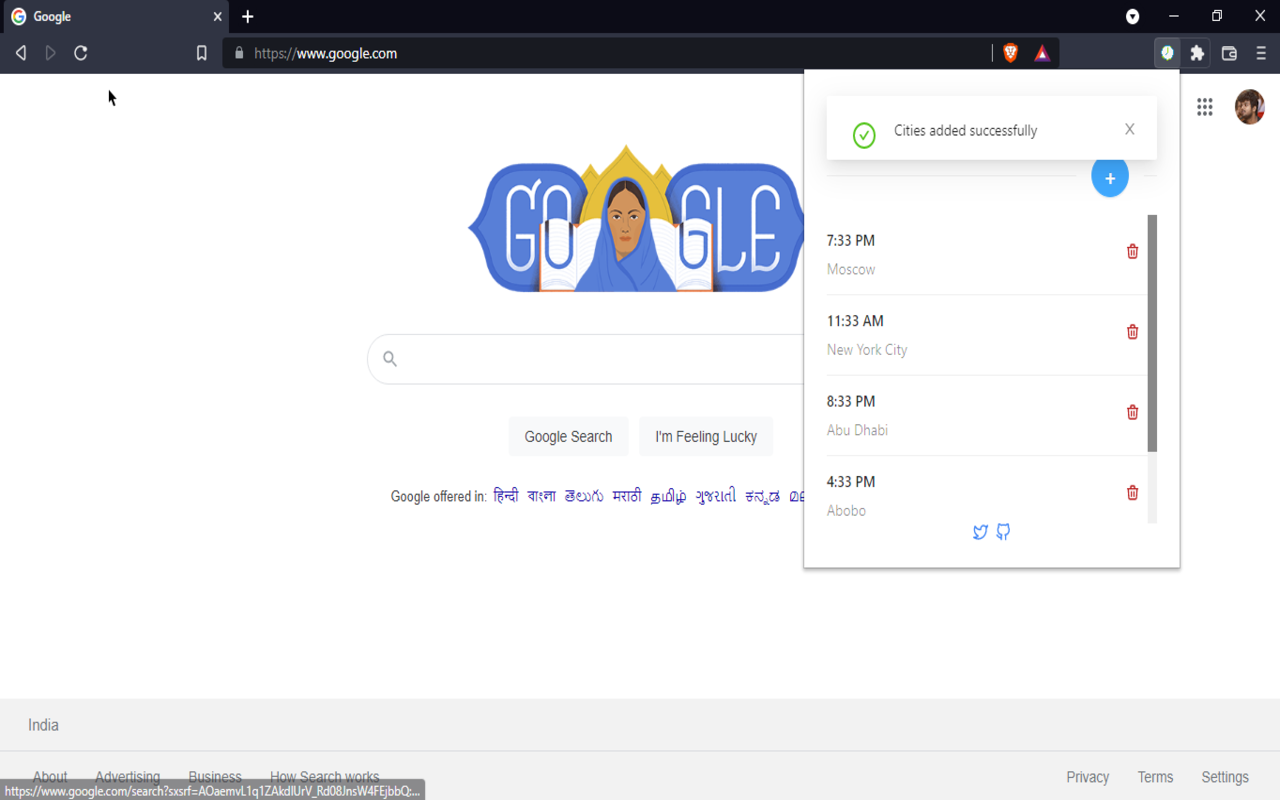Switch Google to Kannada language
The width and height of the screenshot is (1280, 800).
pos(762,496)
